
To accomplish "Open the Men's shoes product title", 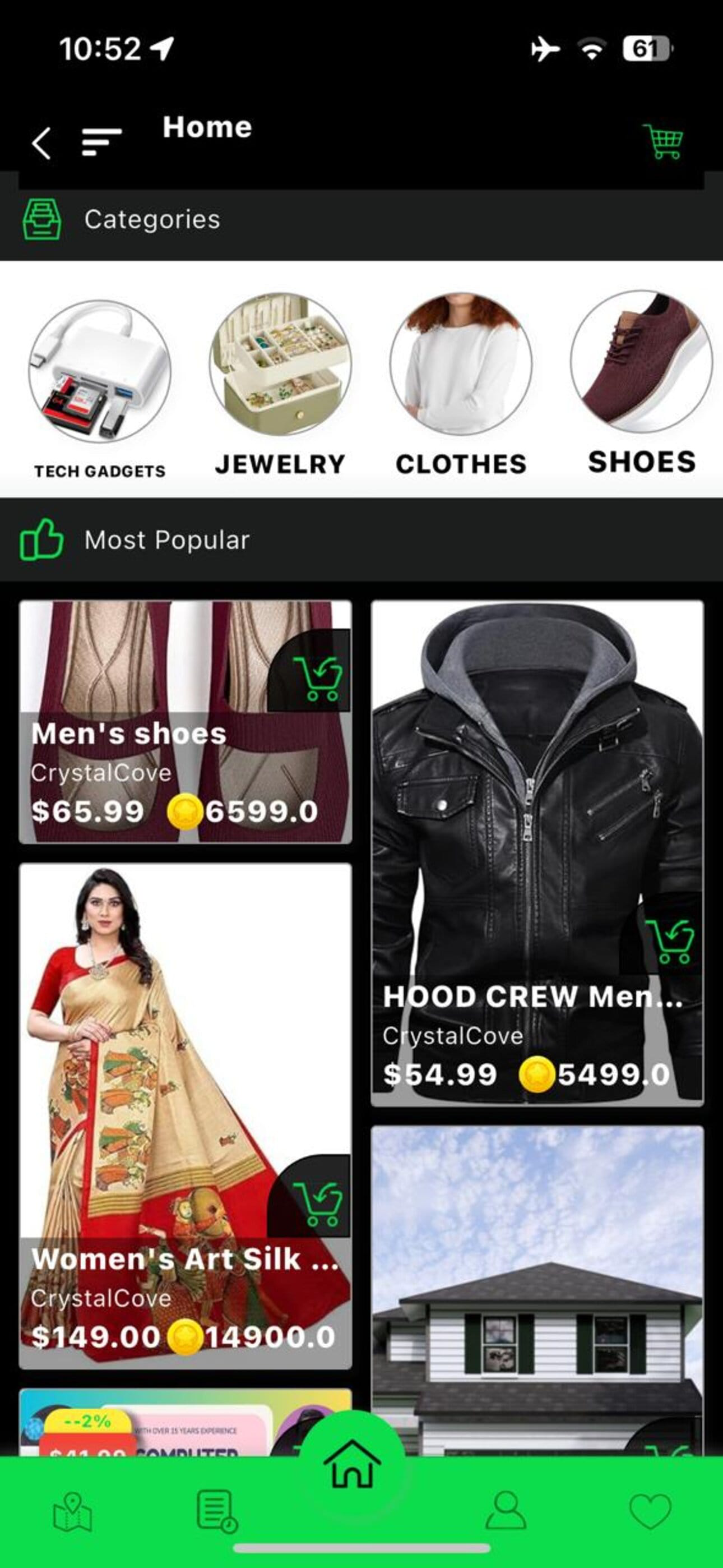I will tap(129, 734).
